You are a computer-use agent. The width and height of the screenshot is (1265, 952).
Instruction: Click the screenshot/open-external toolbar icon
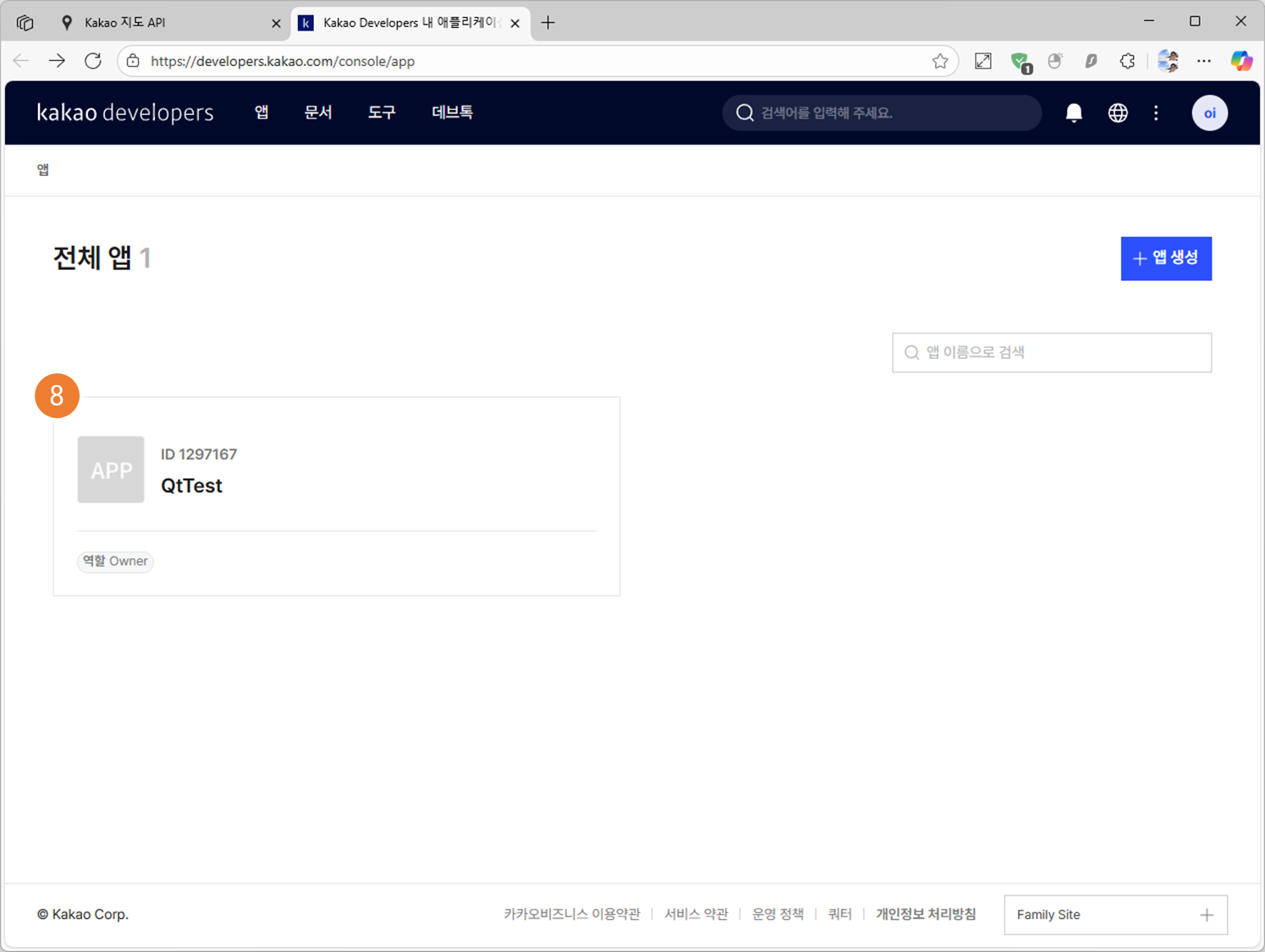click(x=983, y=61)
